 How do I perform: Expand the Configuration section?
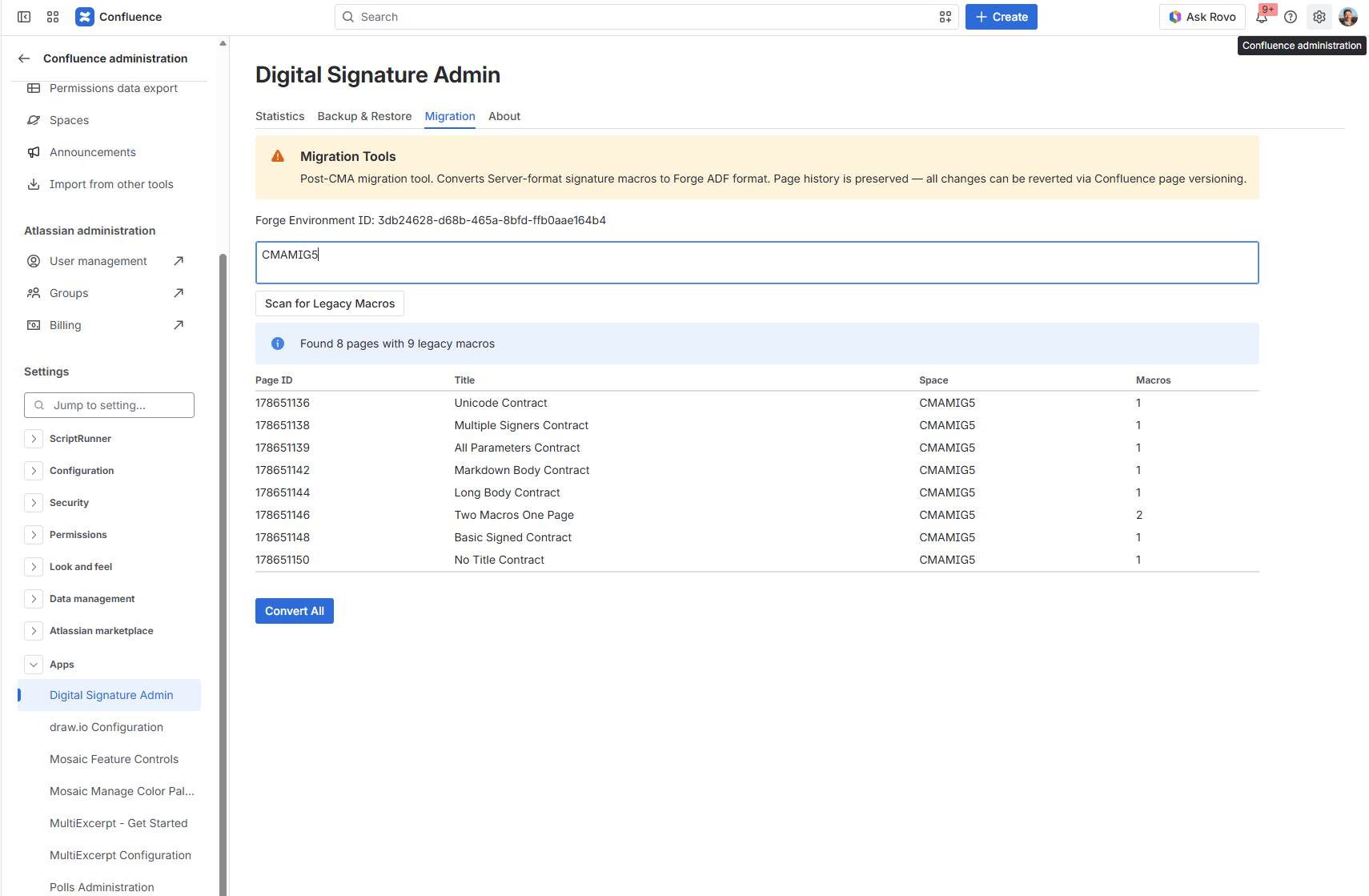(34, 471)
